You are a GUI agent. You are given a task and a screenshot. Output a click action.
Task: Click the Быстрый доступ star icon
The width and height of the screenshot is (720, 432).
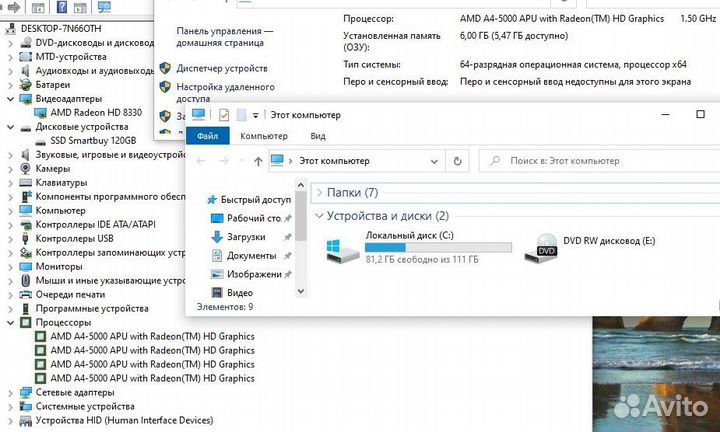click(212, 200)
